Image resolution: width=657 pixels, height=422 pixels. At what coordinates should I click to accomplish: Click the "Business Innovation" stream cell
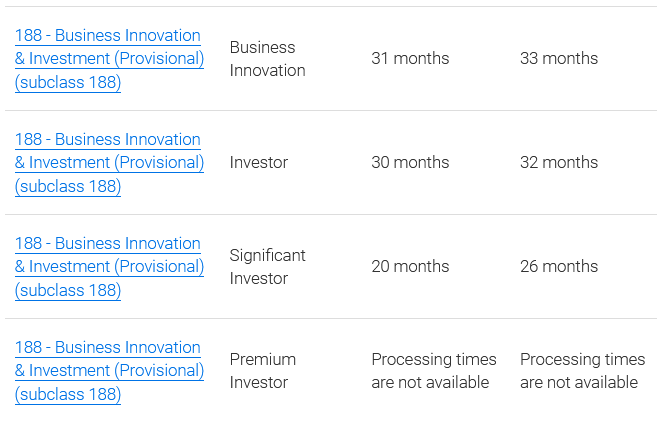pyautogui.click(x=267, y=59)
